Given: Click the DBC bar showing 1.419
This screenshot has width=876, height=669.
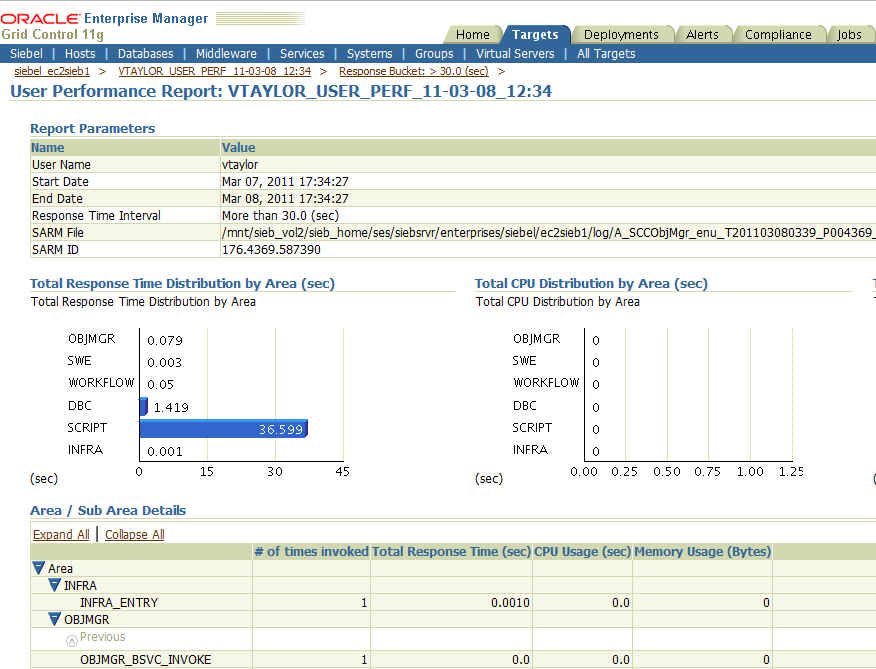Looking at the screenshot, I should pyautogui.click(x=144, y=406).
